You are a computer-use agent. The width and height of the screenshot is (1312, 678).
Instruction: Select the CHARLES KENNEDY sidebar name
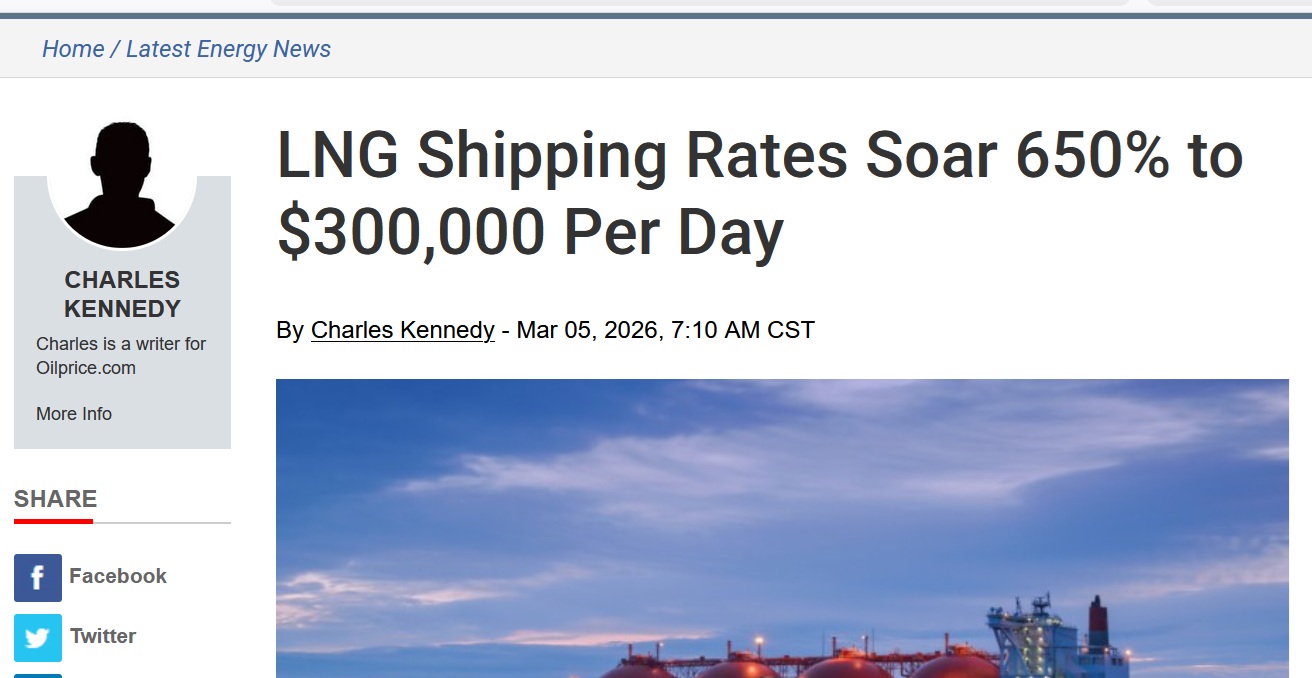click(122, 294)
